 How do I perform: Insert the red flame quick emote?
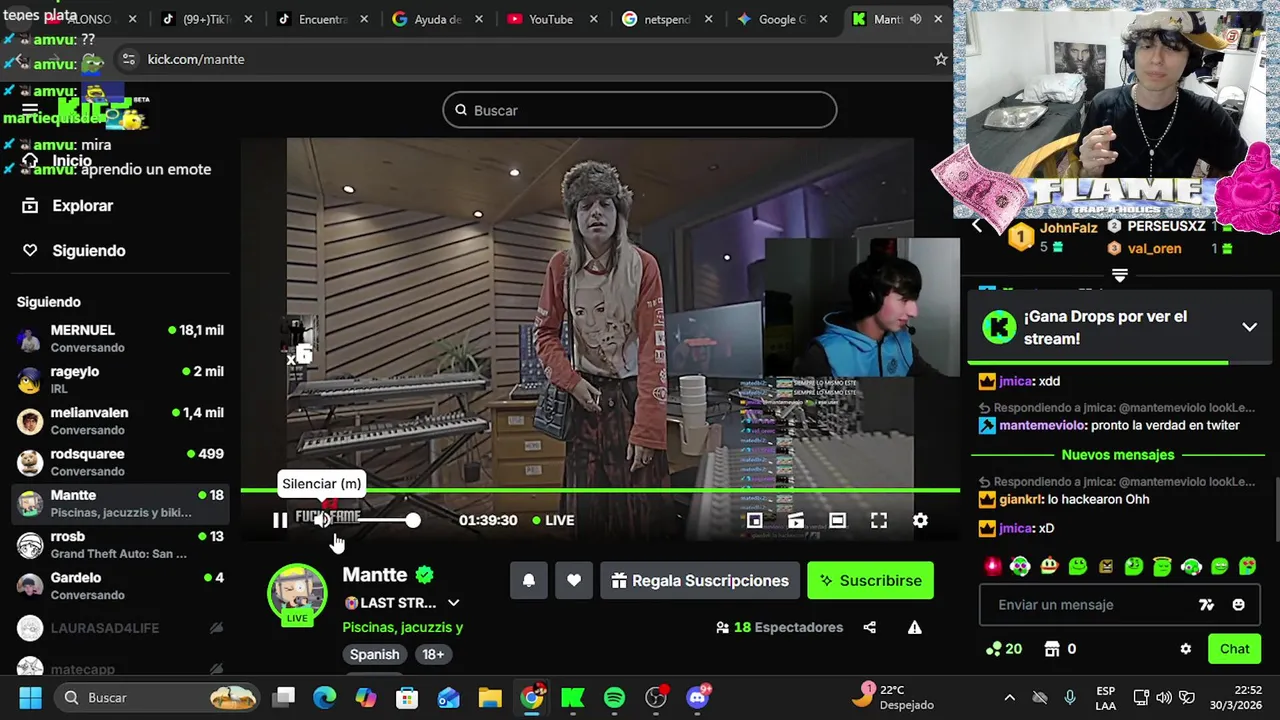coord(992,566)
